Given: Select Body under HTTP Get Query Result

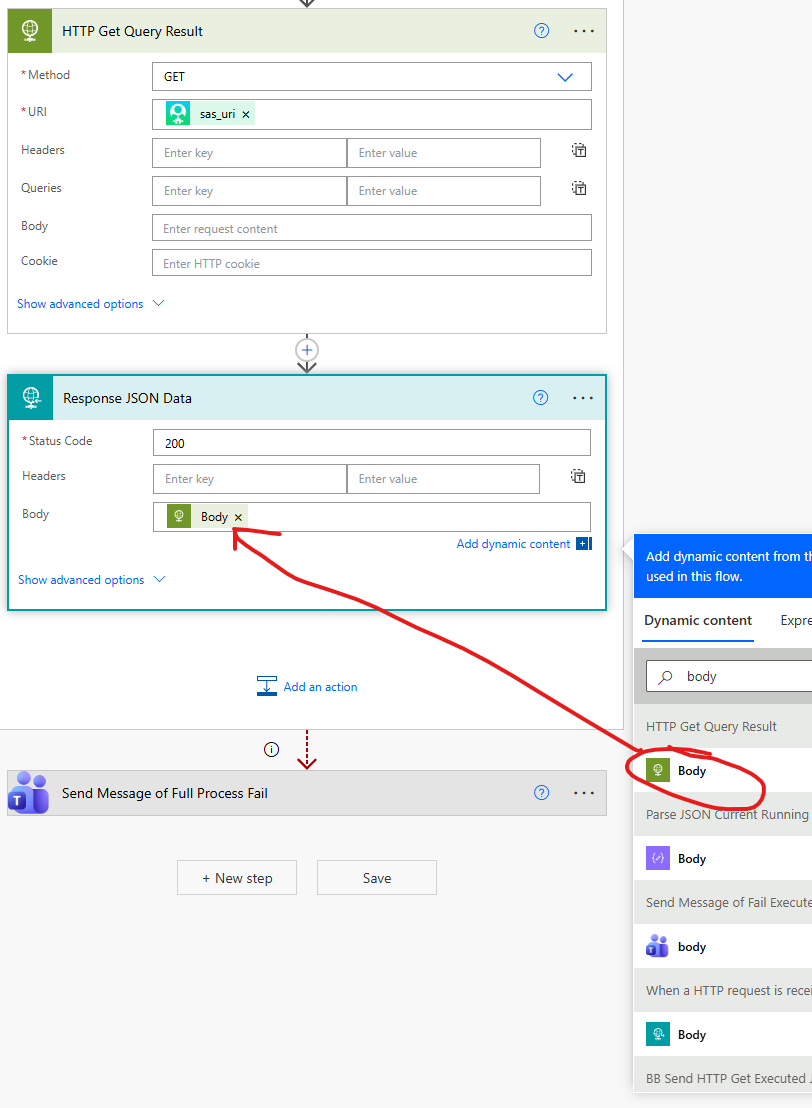Looking at the screenshot, I should pos(723,770).
